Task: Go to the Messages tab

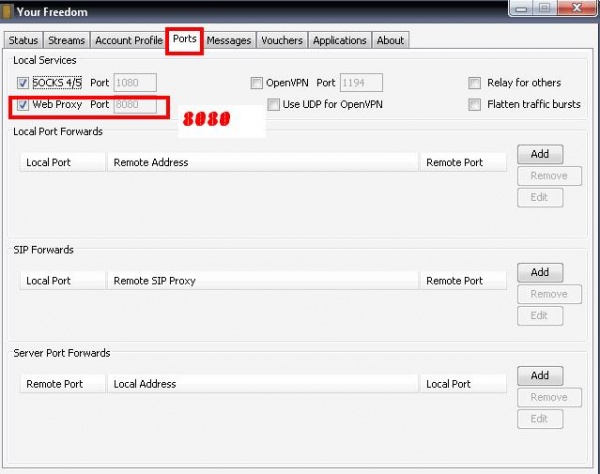Action: pos(229,40)
